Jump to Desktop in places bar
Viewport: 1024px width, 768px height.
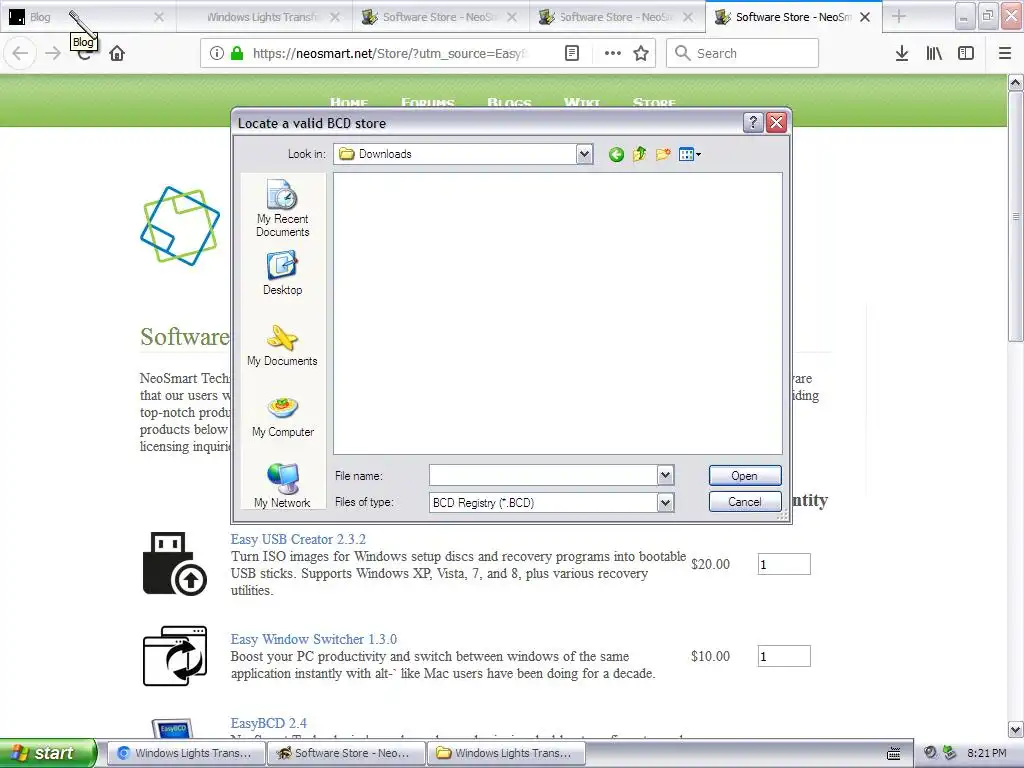[x=282, y=274]
